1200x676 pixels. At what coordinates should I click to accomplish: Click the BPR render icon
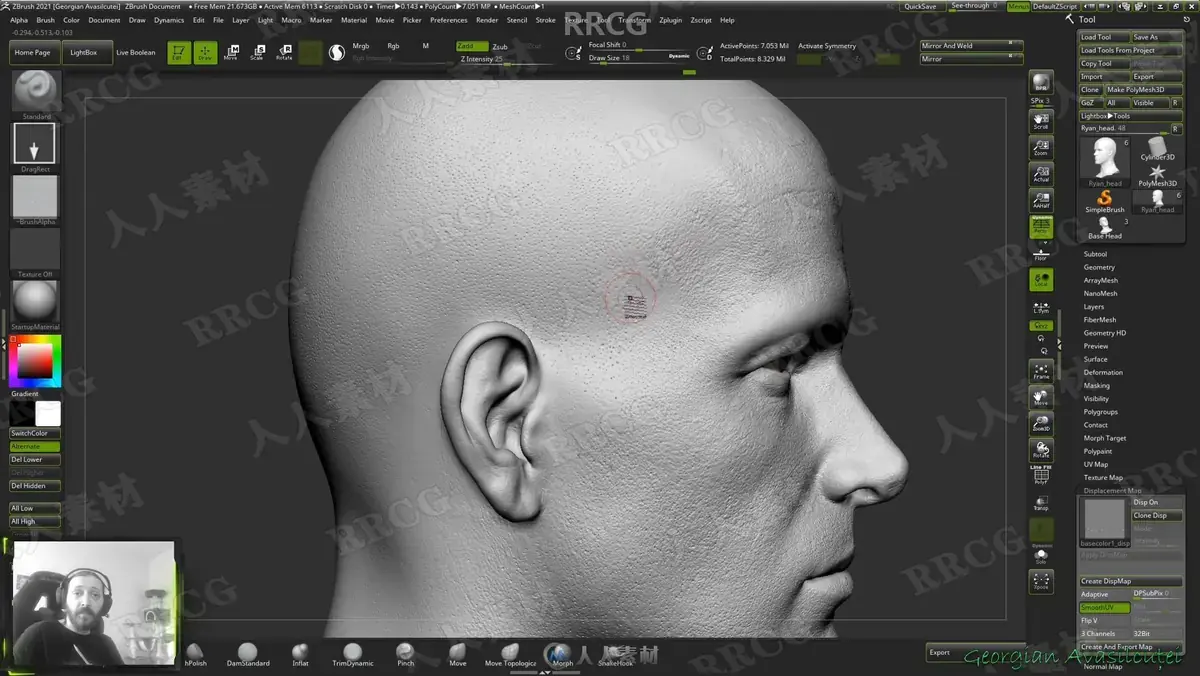pyautogui.click(x=1041, y=84)
